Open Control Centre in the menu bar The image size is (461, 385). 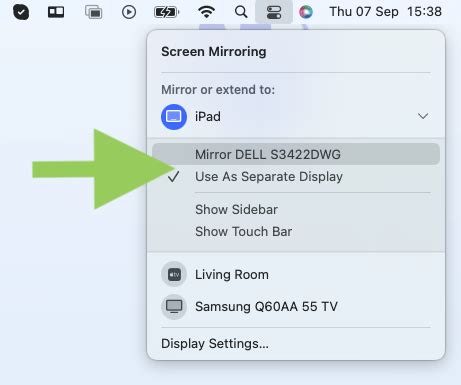pos(274,12)
